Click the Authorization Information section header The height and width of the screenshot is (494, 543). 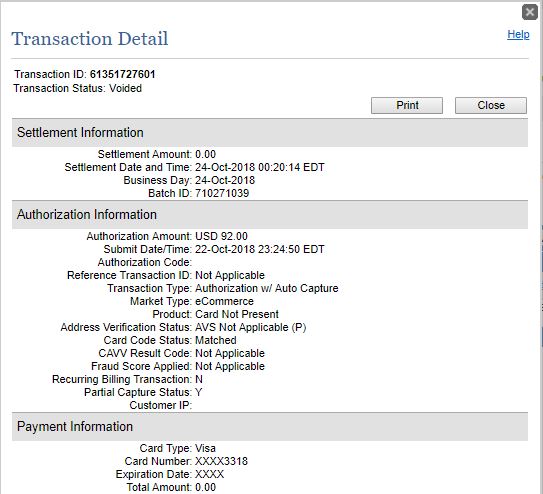tap(270, 214)
